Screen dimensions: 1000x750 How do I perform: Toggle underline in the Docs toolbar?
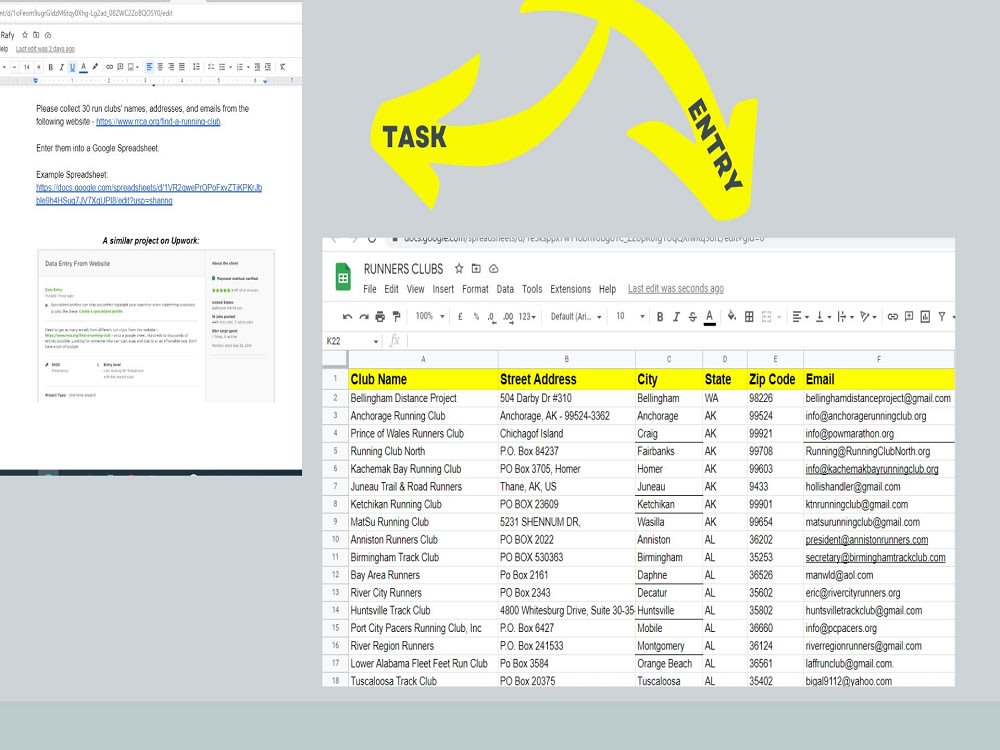click(x=72, y=67)
